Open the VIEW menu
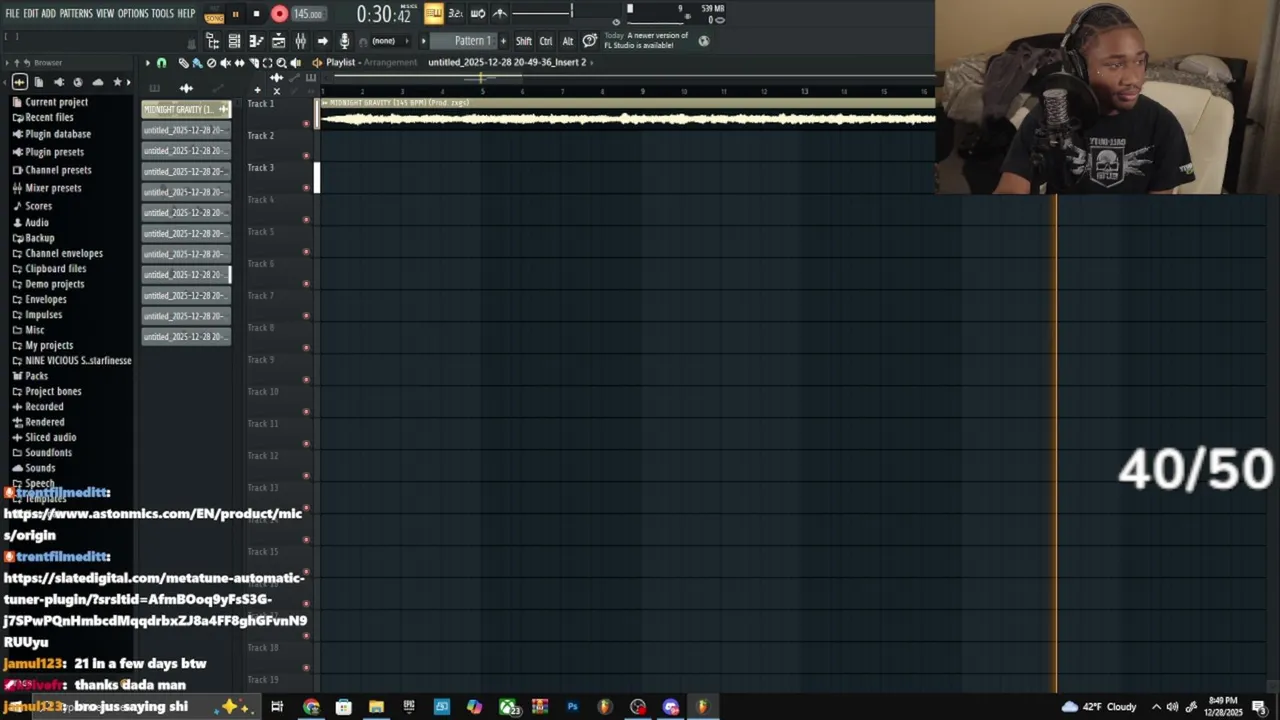This screenshot has width=1280, height=720. click(x=105, y=13)
